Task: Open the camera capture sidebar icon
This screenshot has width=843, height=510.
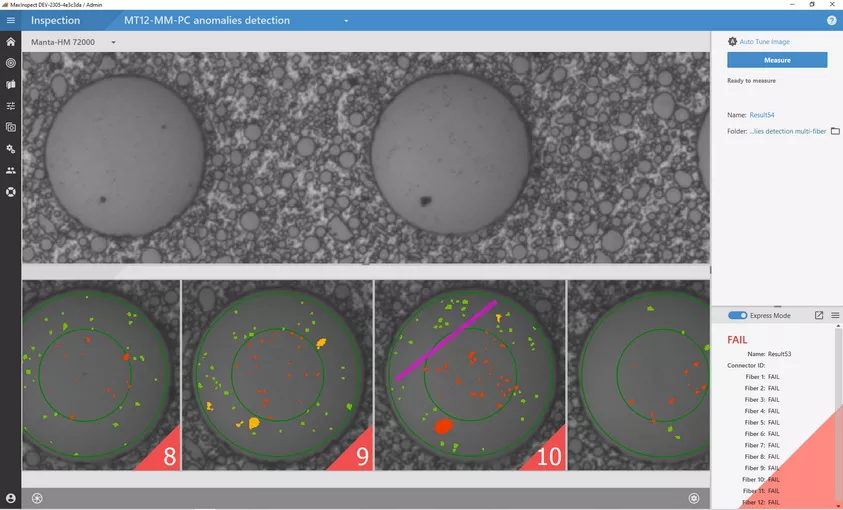Action: [10, 127]
